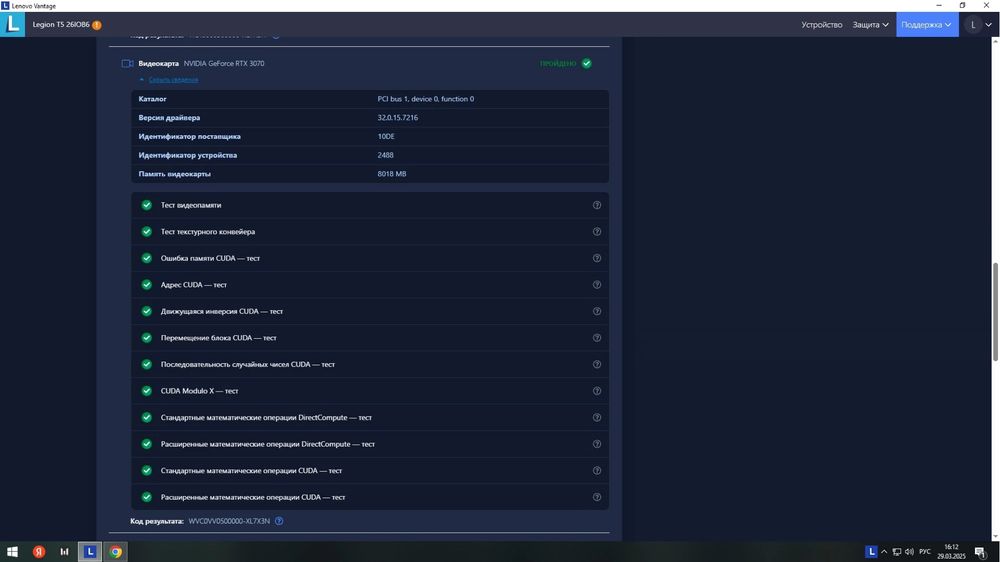Image resolution: width=1000 pixels, height=562 pixels.
Task: Open help for Последовательность случайных чисел CUDA
Action: click(597, 364)
